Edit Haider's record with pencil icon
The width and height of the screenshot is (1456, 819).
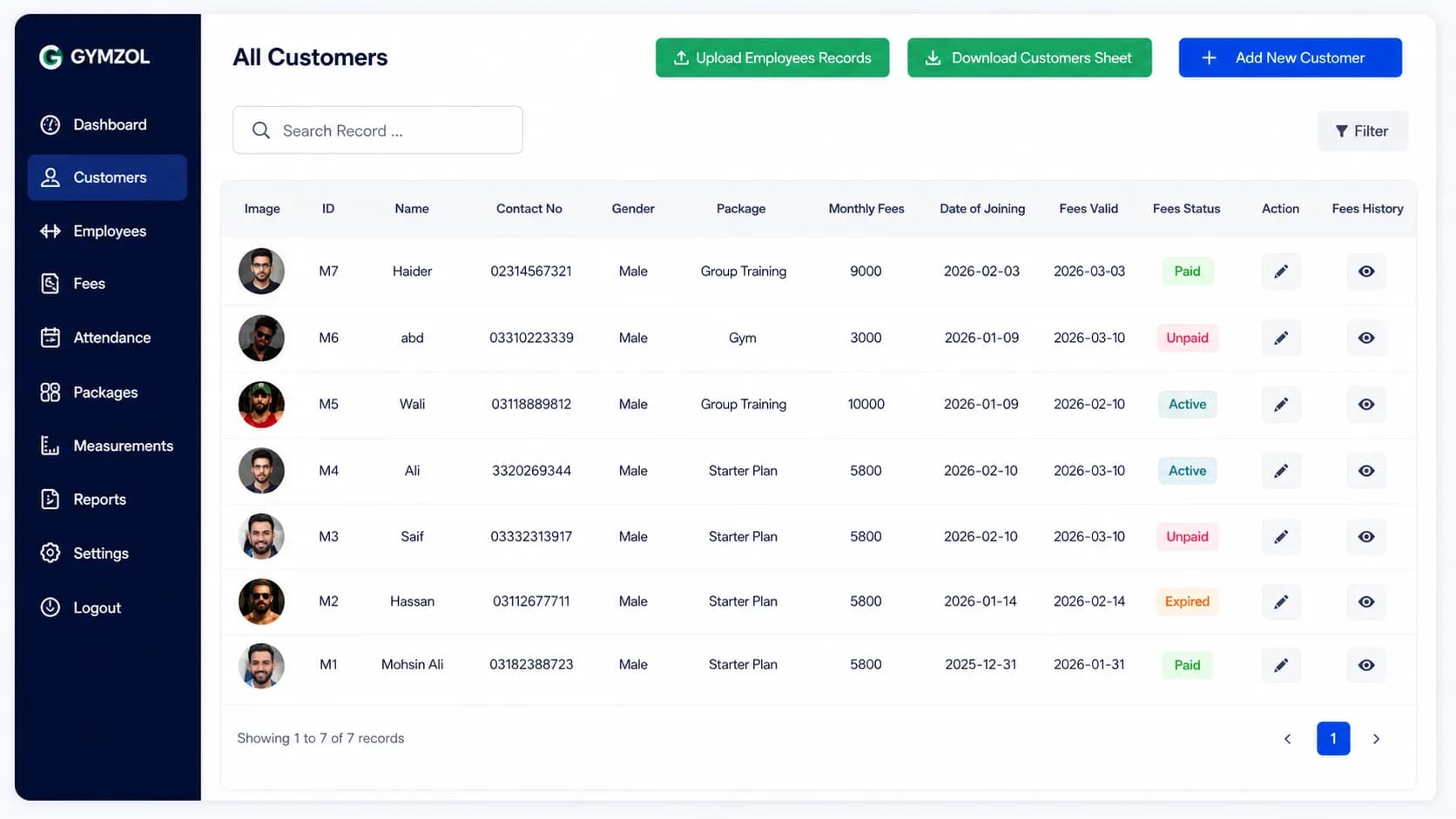pos(1281,272)
